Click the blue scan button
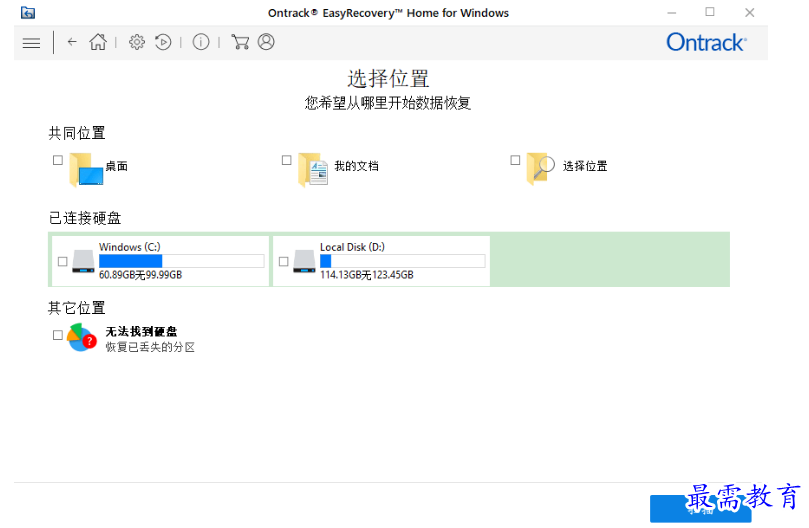Image resolution: width=809 pixels, height=528 pixels. 700,508
